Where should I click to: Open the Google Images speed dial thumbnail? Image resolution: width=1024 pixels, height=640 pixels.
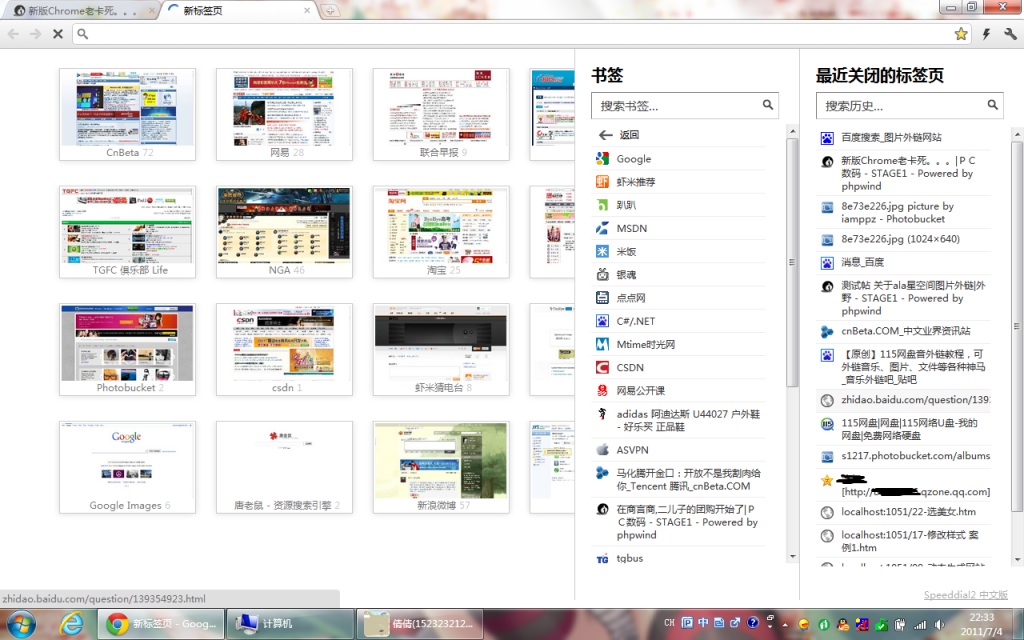(127, 467)
